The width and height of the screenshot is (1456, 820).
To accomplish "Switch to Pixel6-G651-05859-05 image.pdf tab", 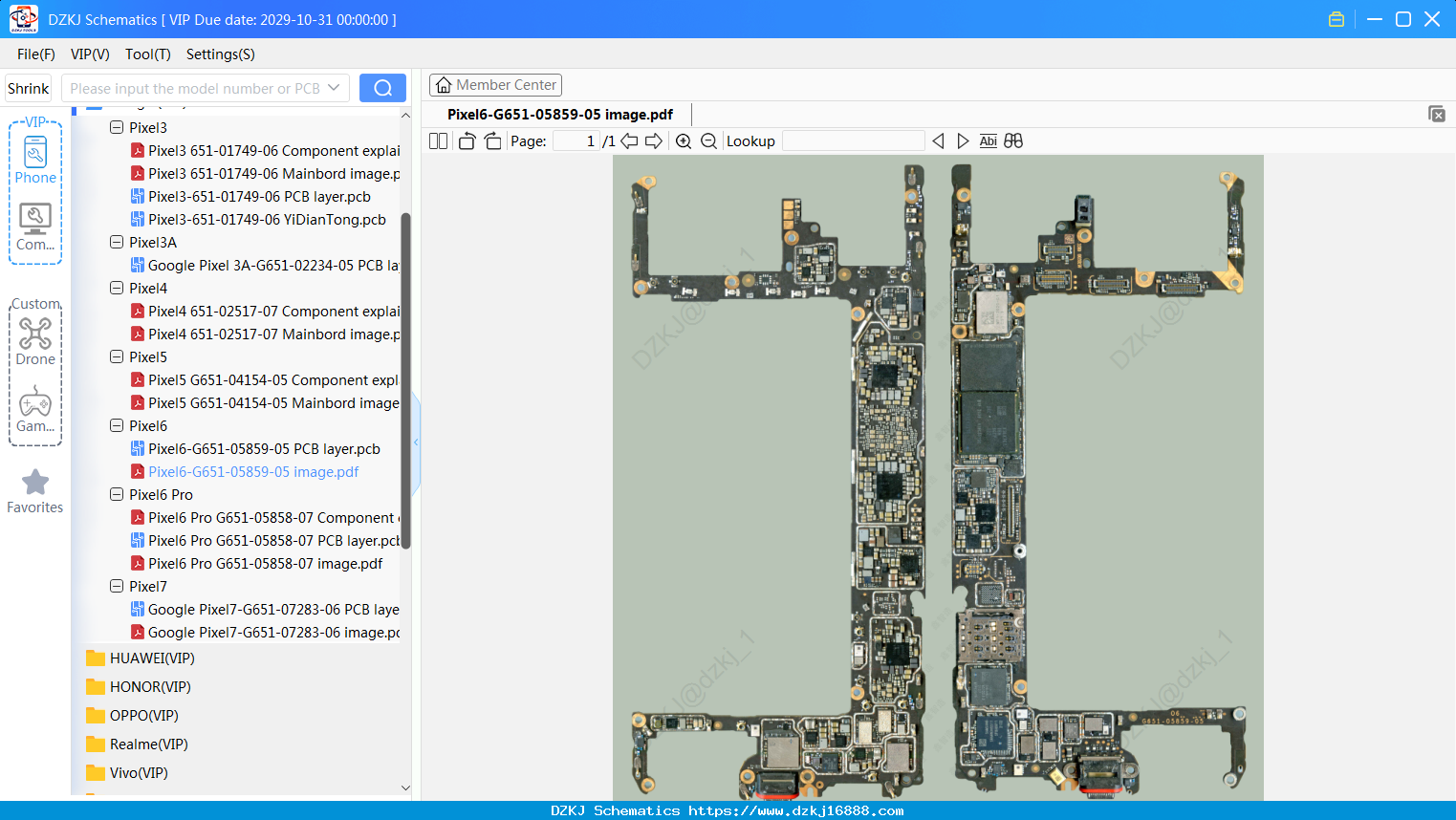I will click(x=560, y=115).
